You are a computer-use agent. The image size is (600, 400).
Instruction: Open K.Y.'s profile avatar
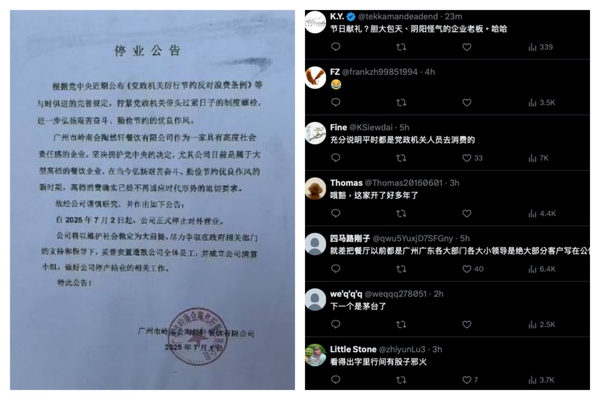(x=315, y=22)
